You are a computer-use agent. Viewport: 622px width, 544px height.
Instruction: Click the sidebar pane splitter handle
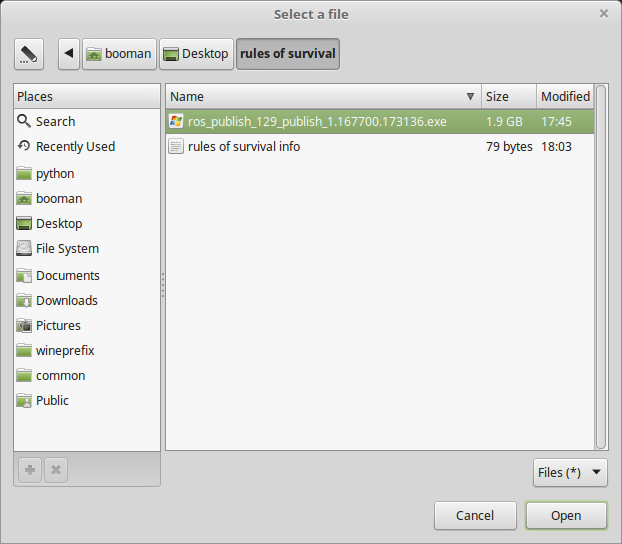point(163,285)
